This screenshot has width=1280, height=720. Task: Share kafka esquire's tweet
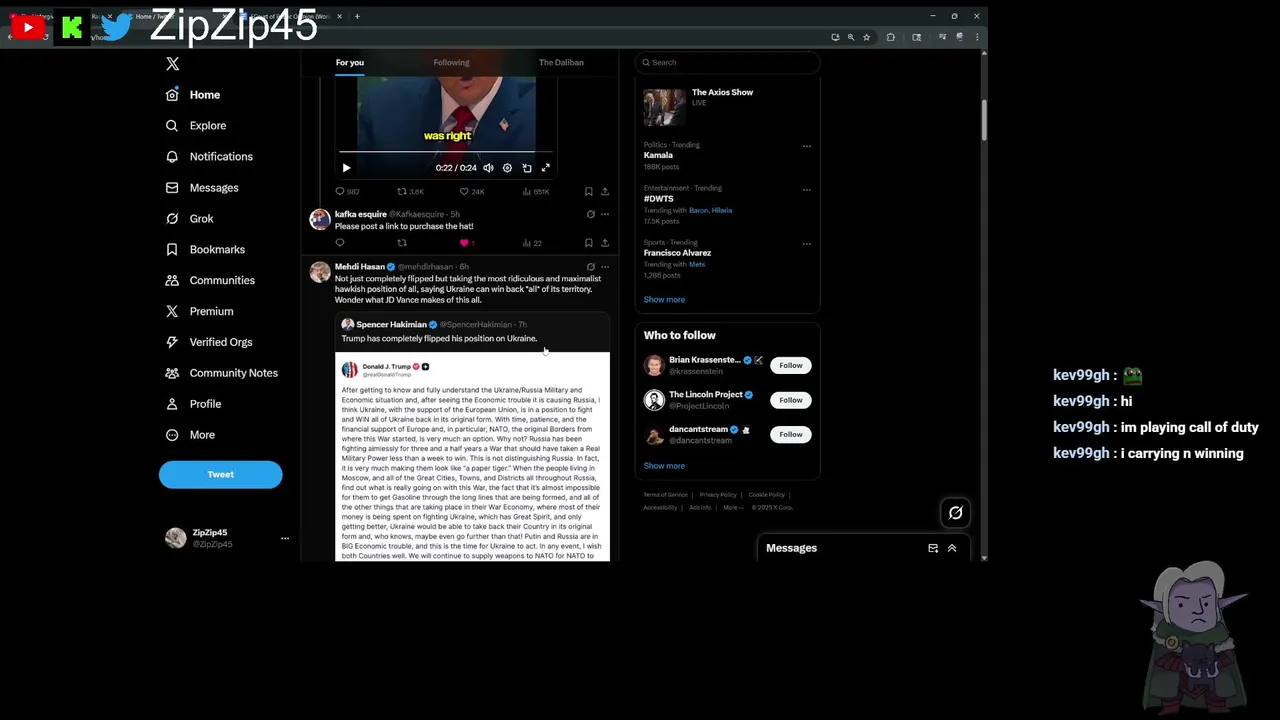point(605,243)
